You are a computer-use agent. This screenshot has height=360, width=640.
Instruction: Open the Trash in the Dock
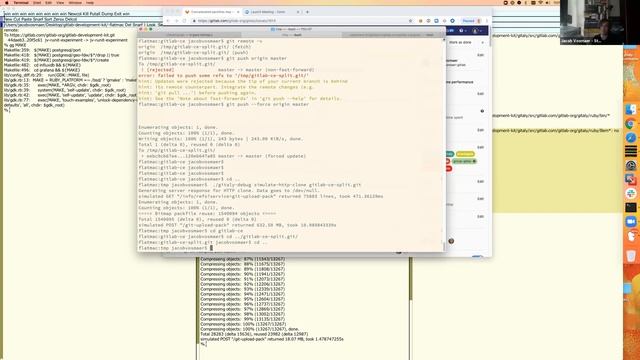point(631,256)
